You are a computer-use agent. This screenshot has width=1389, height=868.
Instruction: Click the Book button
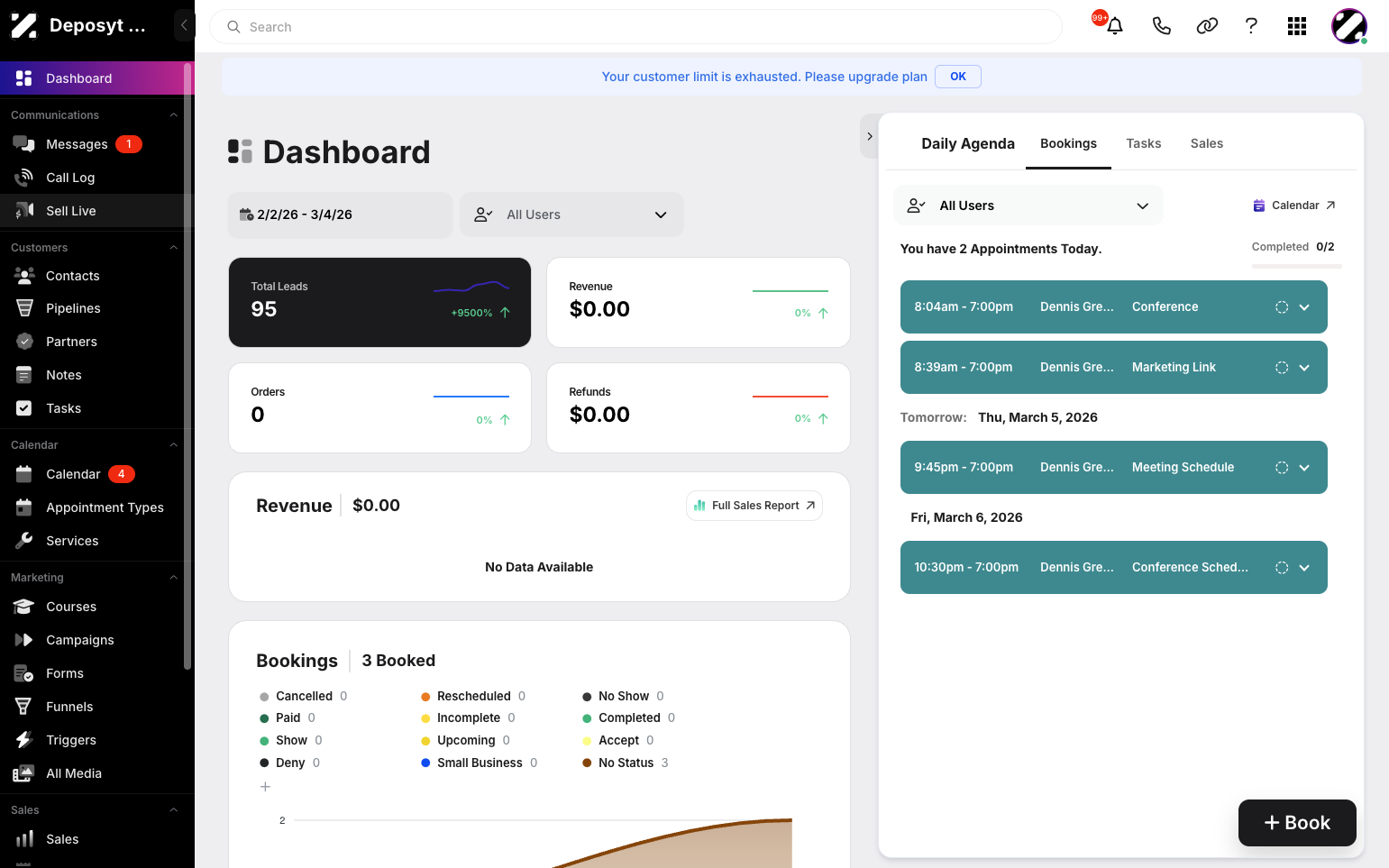(1297, 823)
